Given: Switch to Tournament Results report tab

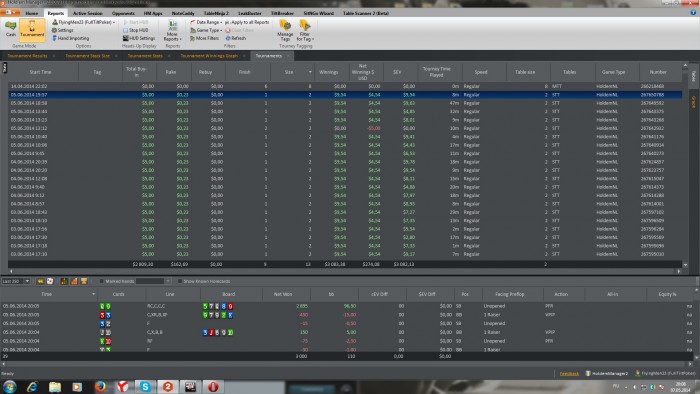Looking at the screenshot, I should 27,56.
